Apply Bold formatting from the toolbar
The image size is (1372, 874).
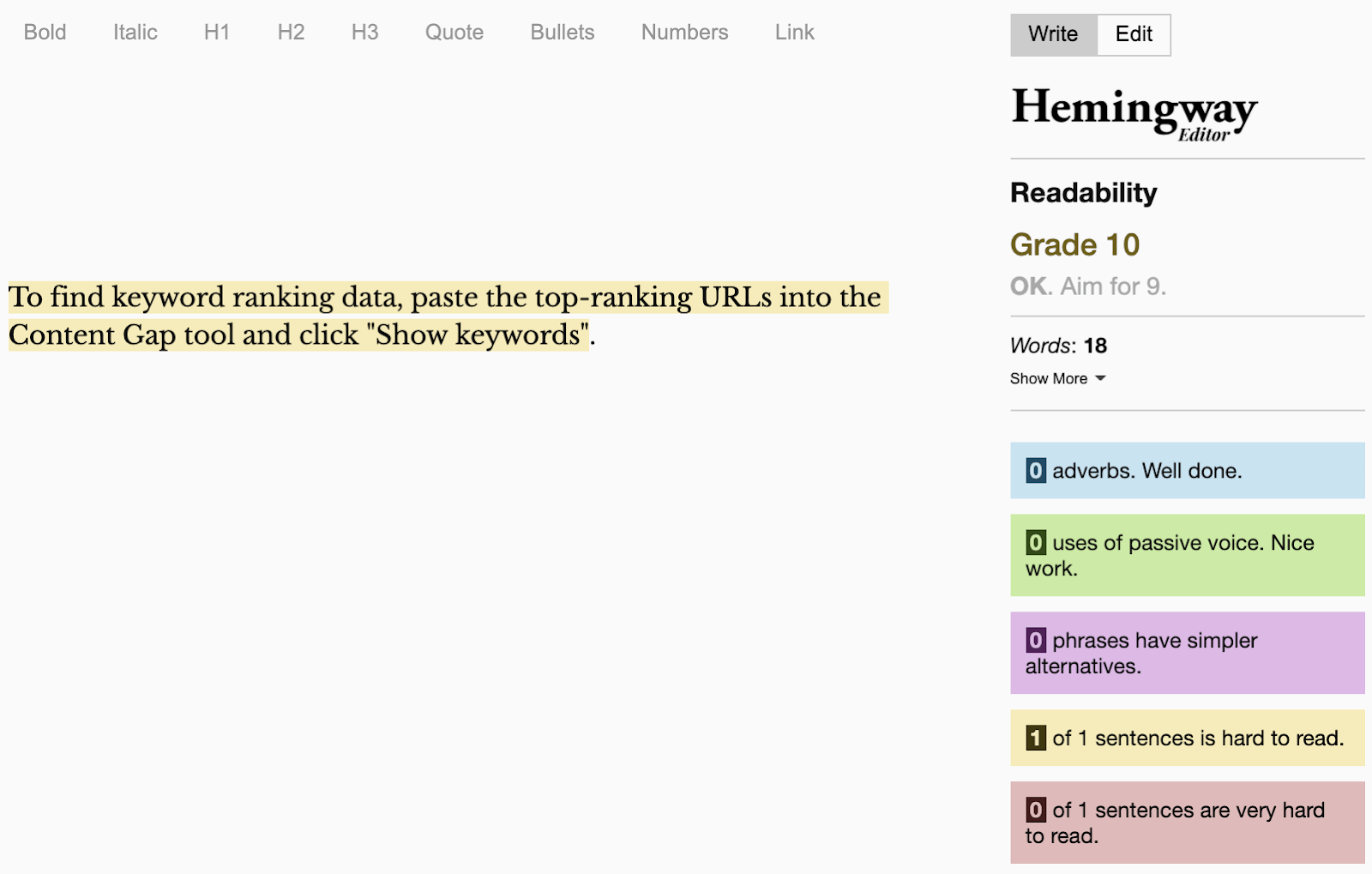tap(45, 33)
